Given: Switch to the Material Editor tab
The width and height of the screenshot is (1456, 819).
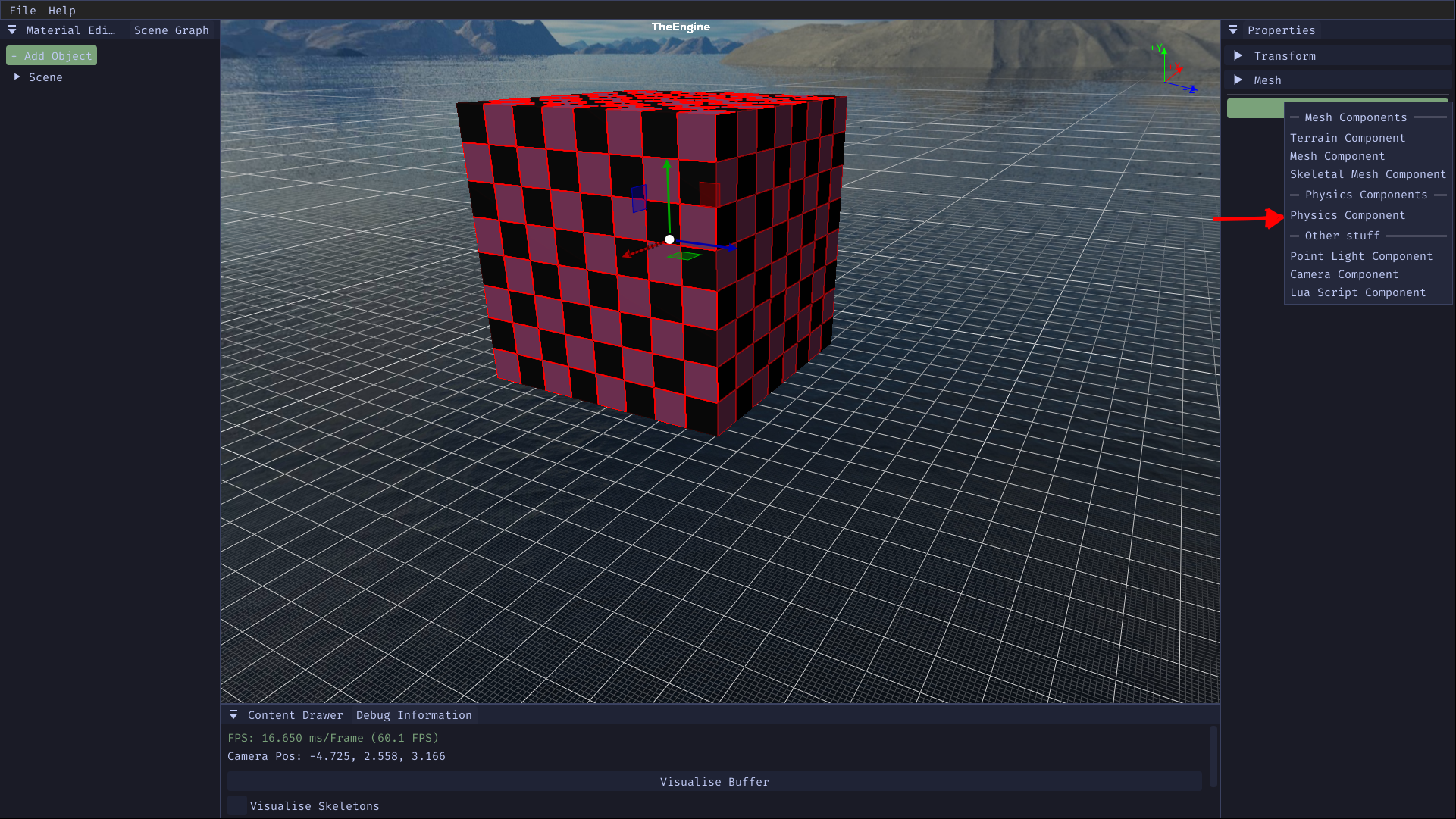Looking at the screenshot, I should pos(70,30).
